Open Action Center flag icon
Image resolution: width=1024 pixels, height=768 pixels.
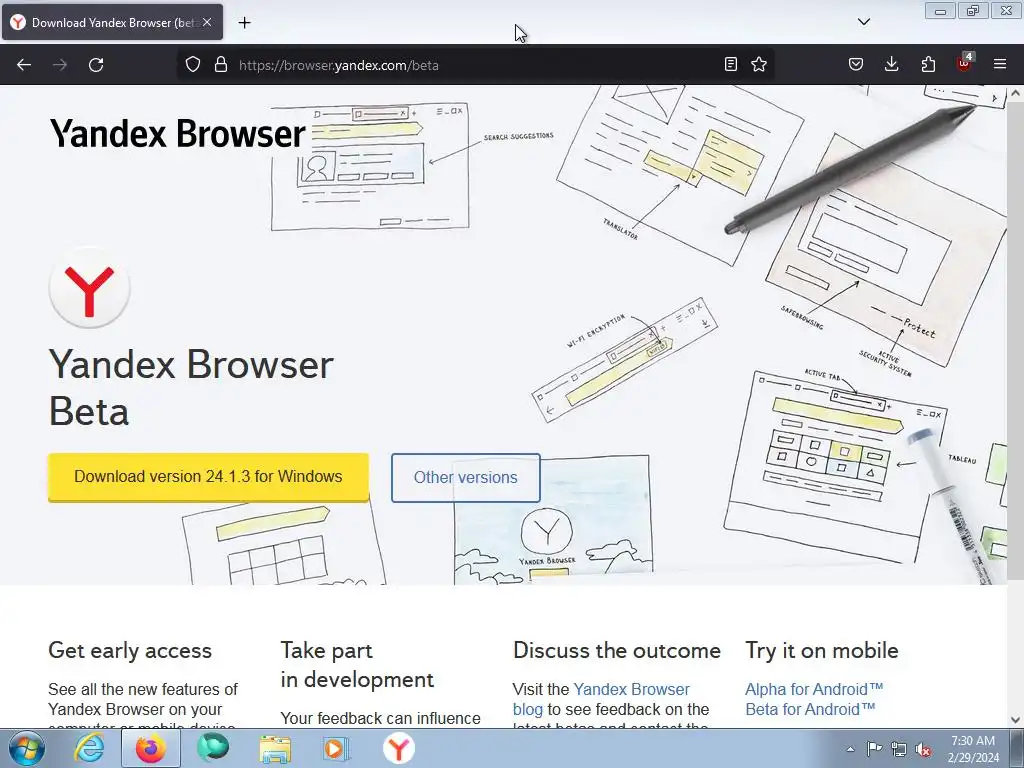(874, 749)
